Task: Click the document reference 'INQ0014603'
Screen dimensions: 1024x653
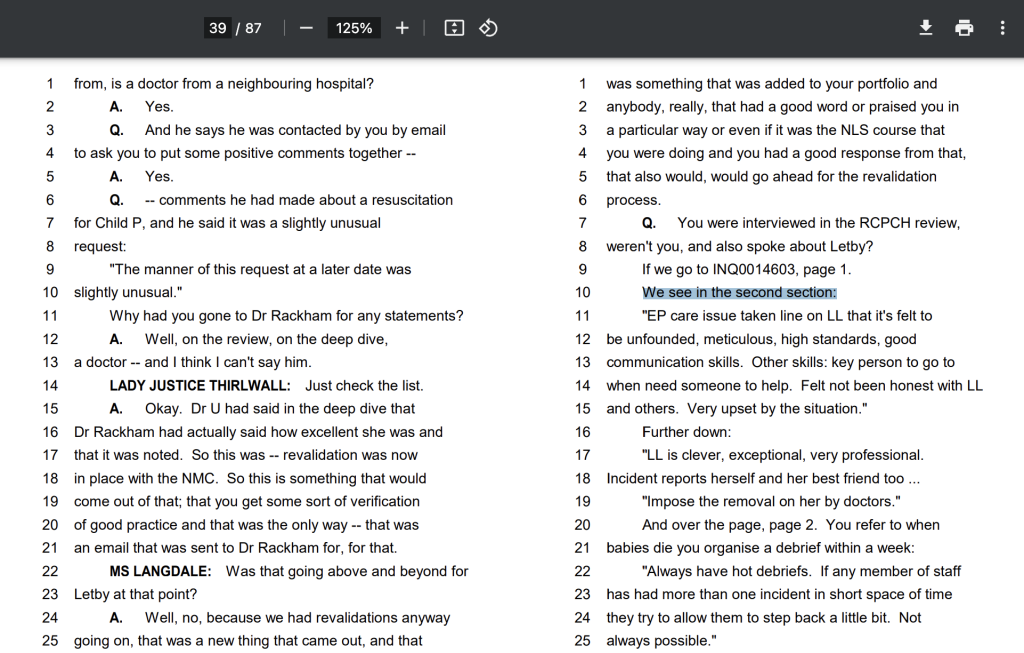Action: pos(753,270)
